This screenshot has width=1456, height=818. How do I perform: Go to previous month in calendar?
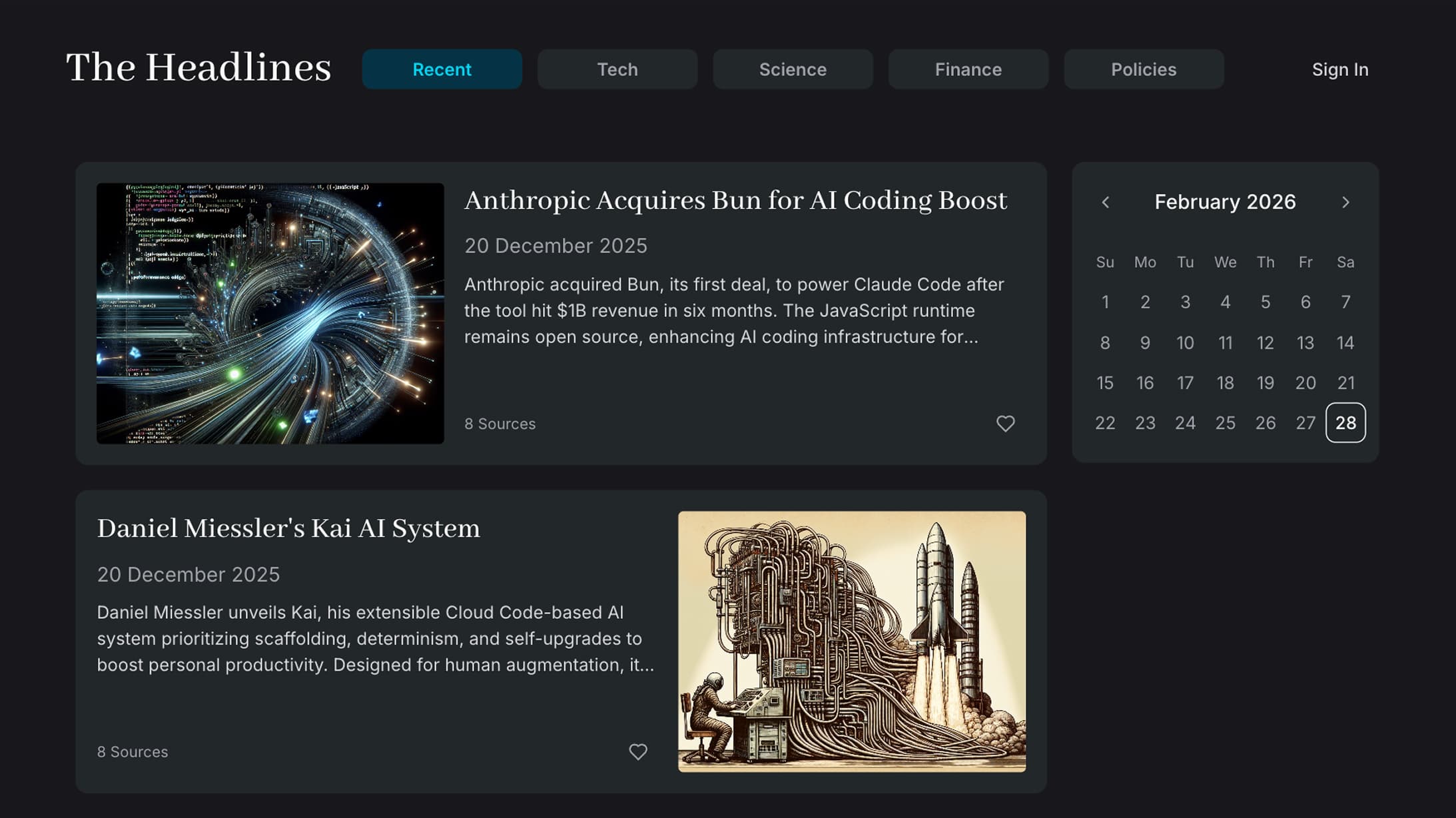1106,203
